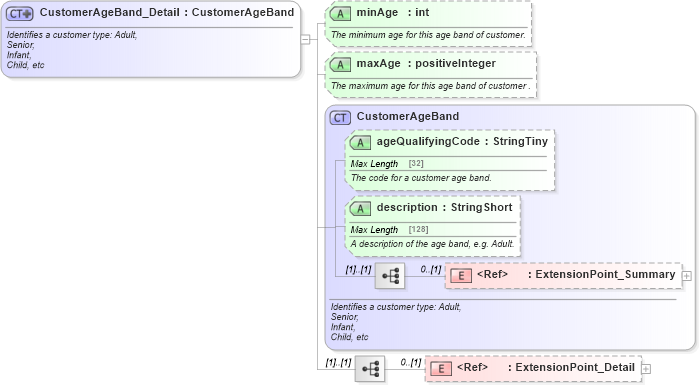Click [1]..[1] cardinality inside CustomerAgeBand

tap(358, 269)
